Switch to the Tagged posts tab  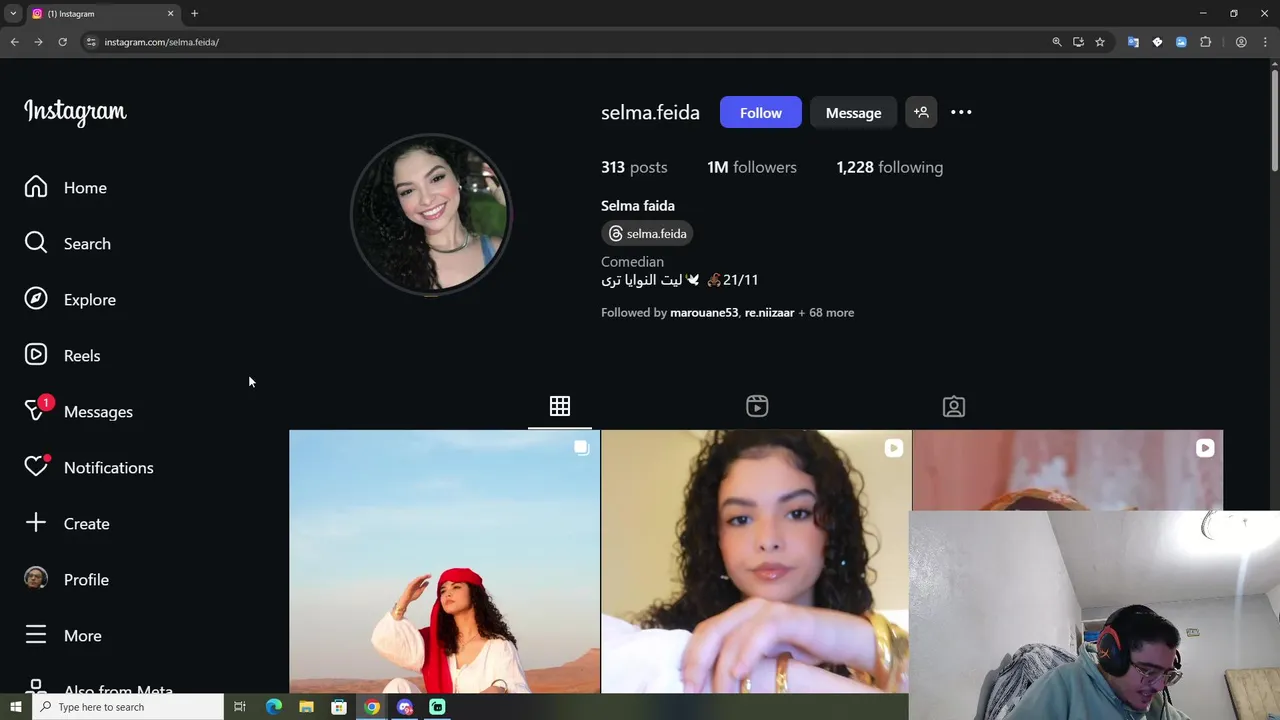(954, 406)
